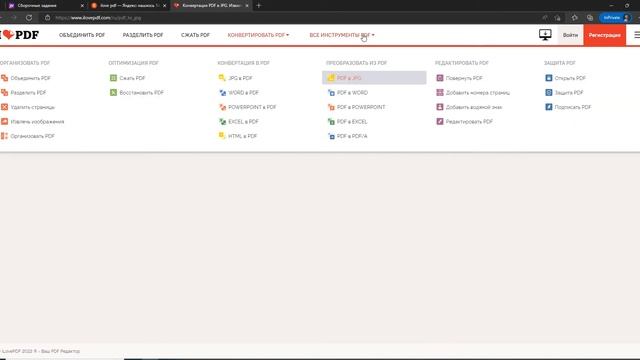
Task: Open the Подписать PDF link
Action: (x=573, y=107)
